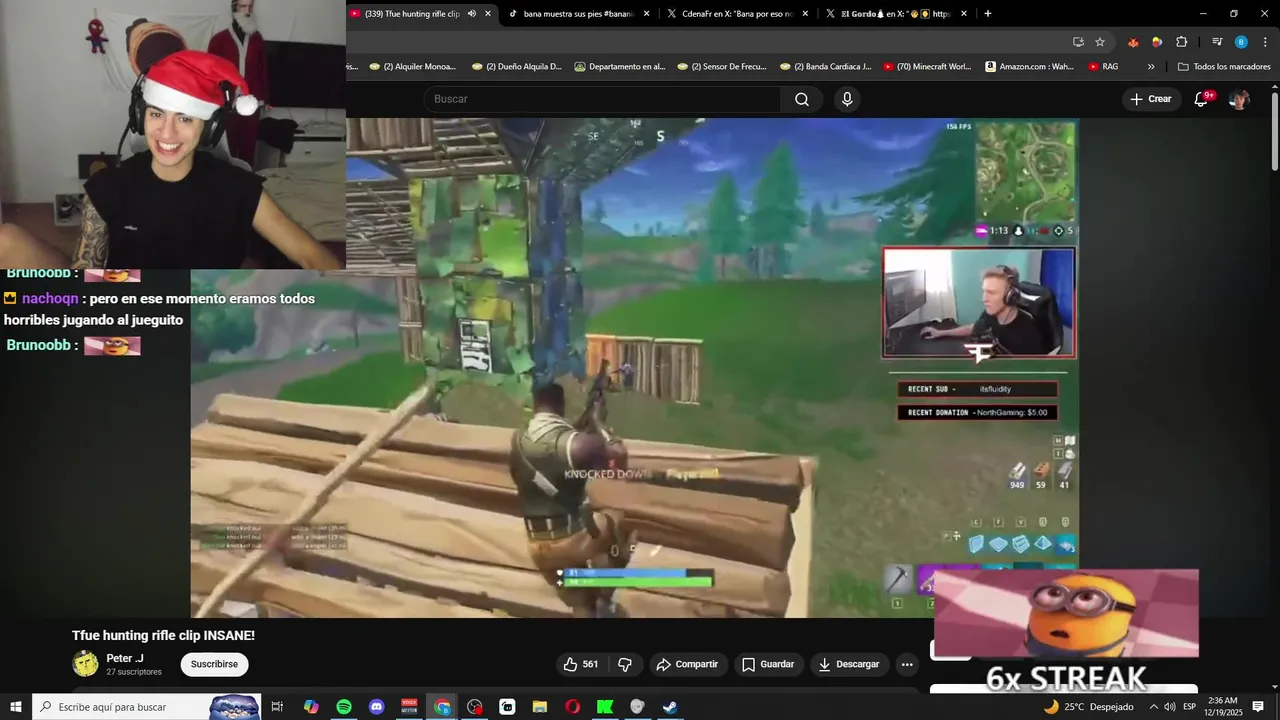Open '(2) Alquiler Monoa...' bookmark

[x=412, y=67]
